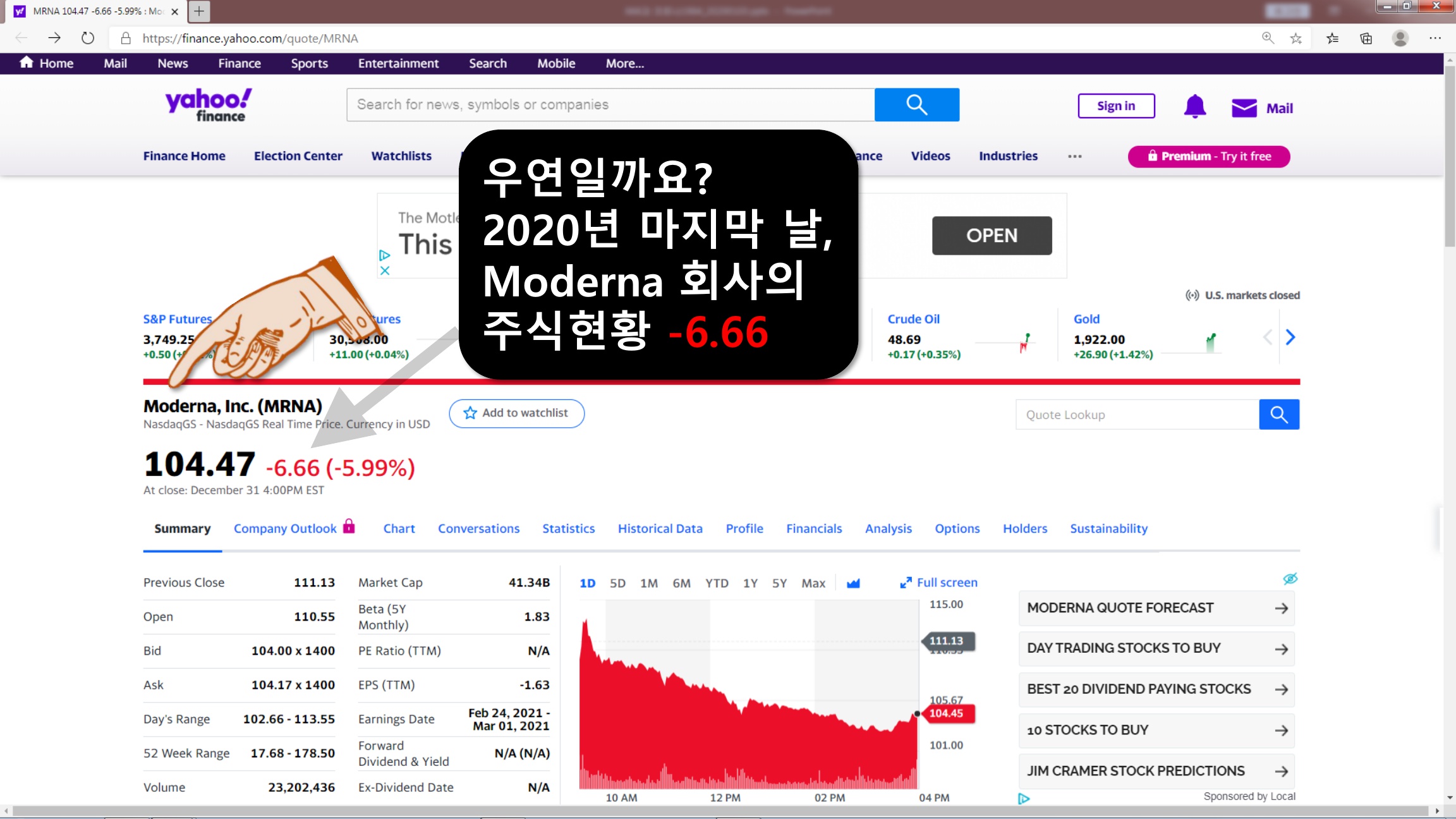Select the 1M chart range
This screenshot has height=819, width=1456.
pos(649,583)
